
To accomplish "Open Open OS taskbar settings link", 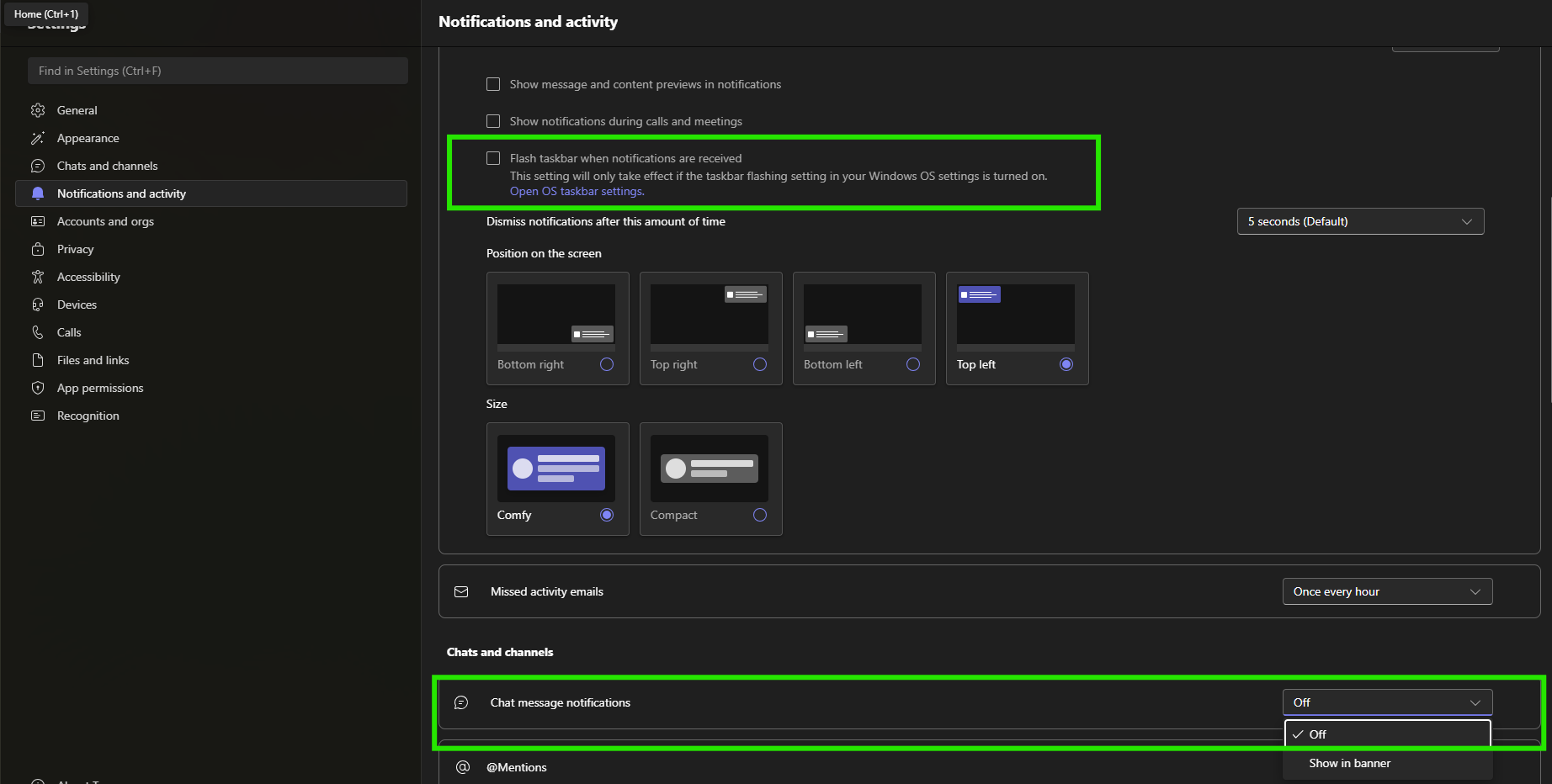I will pyautogui.click(x=577, y=191).
